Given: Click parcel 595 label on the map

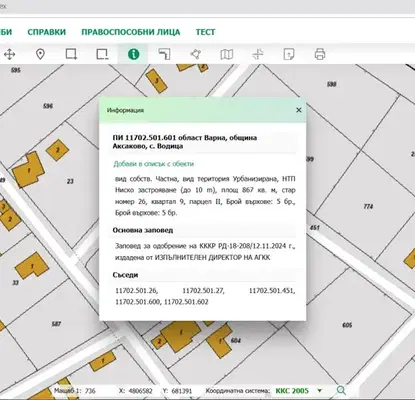Looking at the screenshot, I should 16,70.
